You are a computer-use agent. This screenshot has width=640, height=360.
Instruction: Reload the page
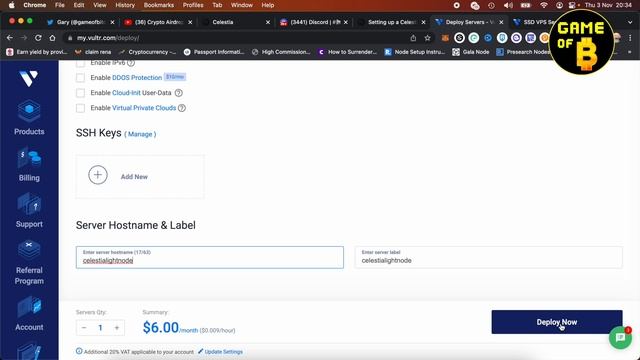tap(38, 38)
